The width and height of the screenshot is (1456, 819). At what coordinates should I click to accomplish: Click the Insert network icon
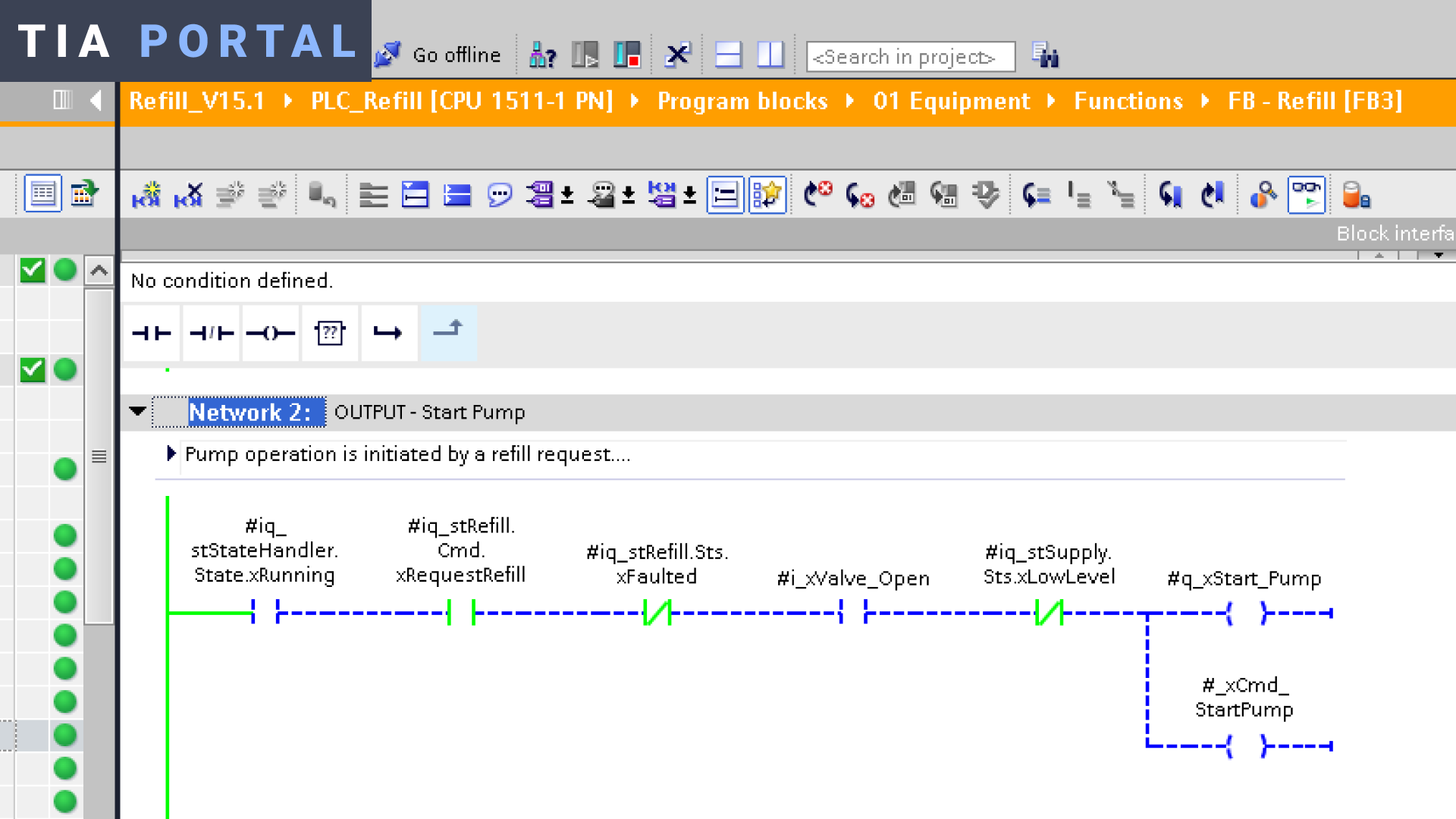click(x=146, y=195)
